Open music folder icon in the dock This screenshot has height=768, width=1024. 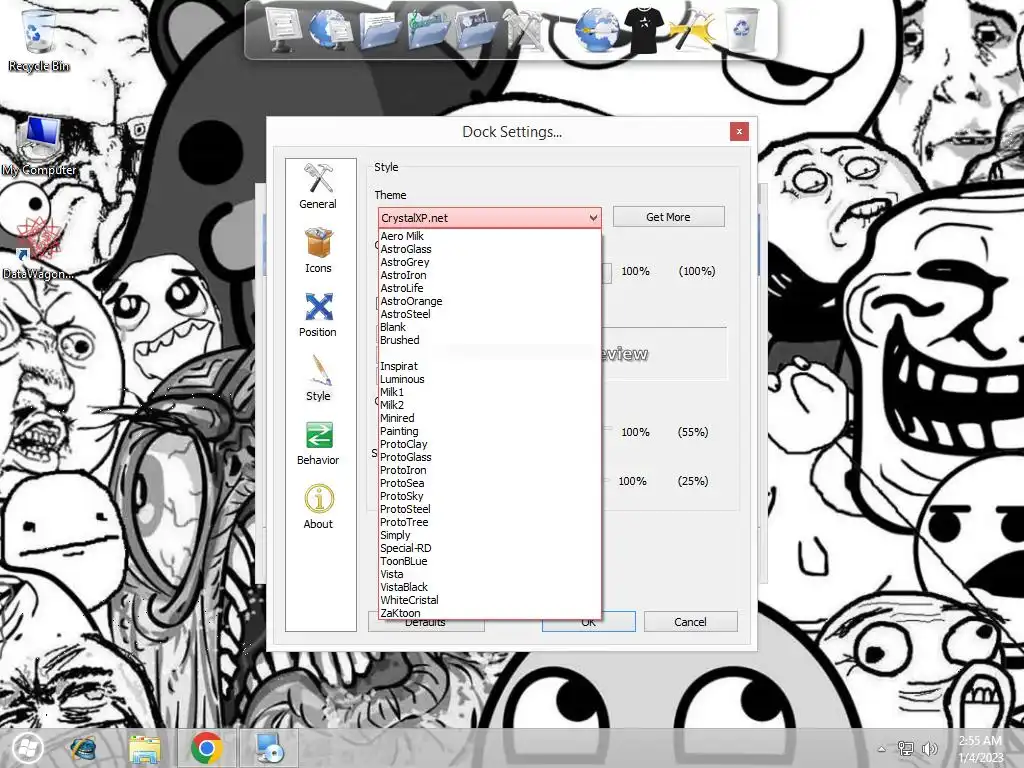428,29
